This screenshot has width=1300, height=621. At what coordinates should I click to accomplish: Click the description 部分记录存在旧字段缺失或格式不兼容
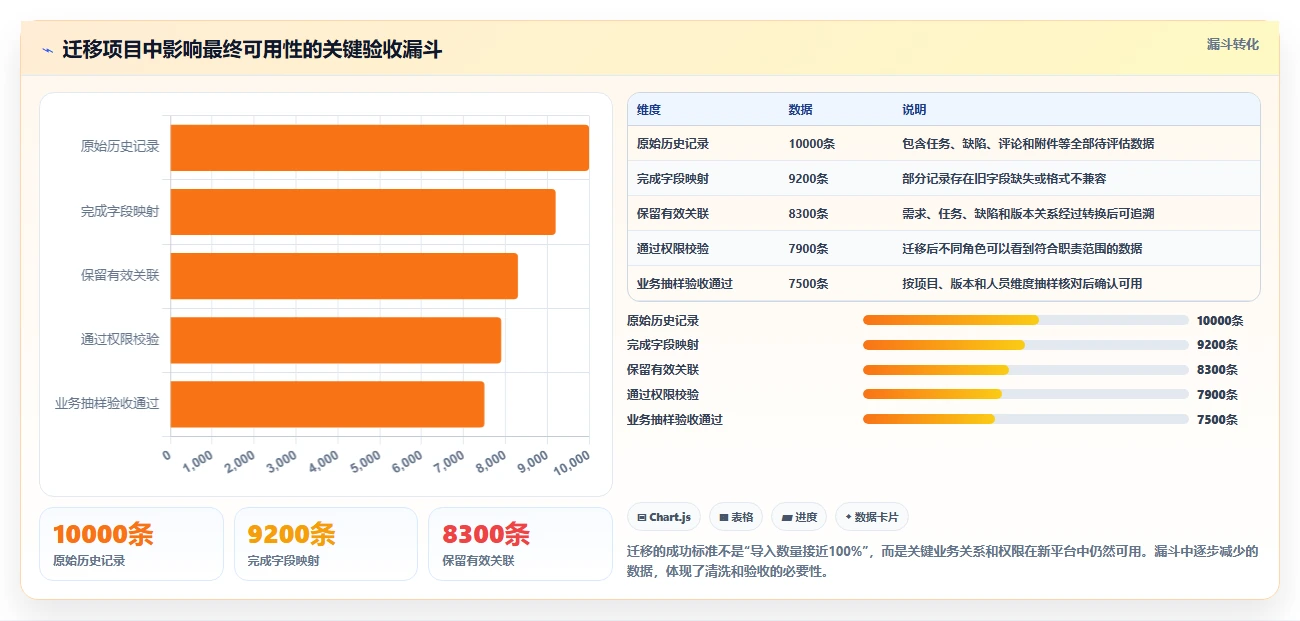1004,179
